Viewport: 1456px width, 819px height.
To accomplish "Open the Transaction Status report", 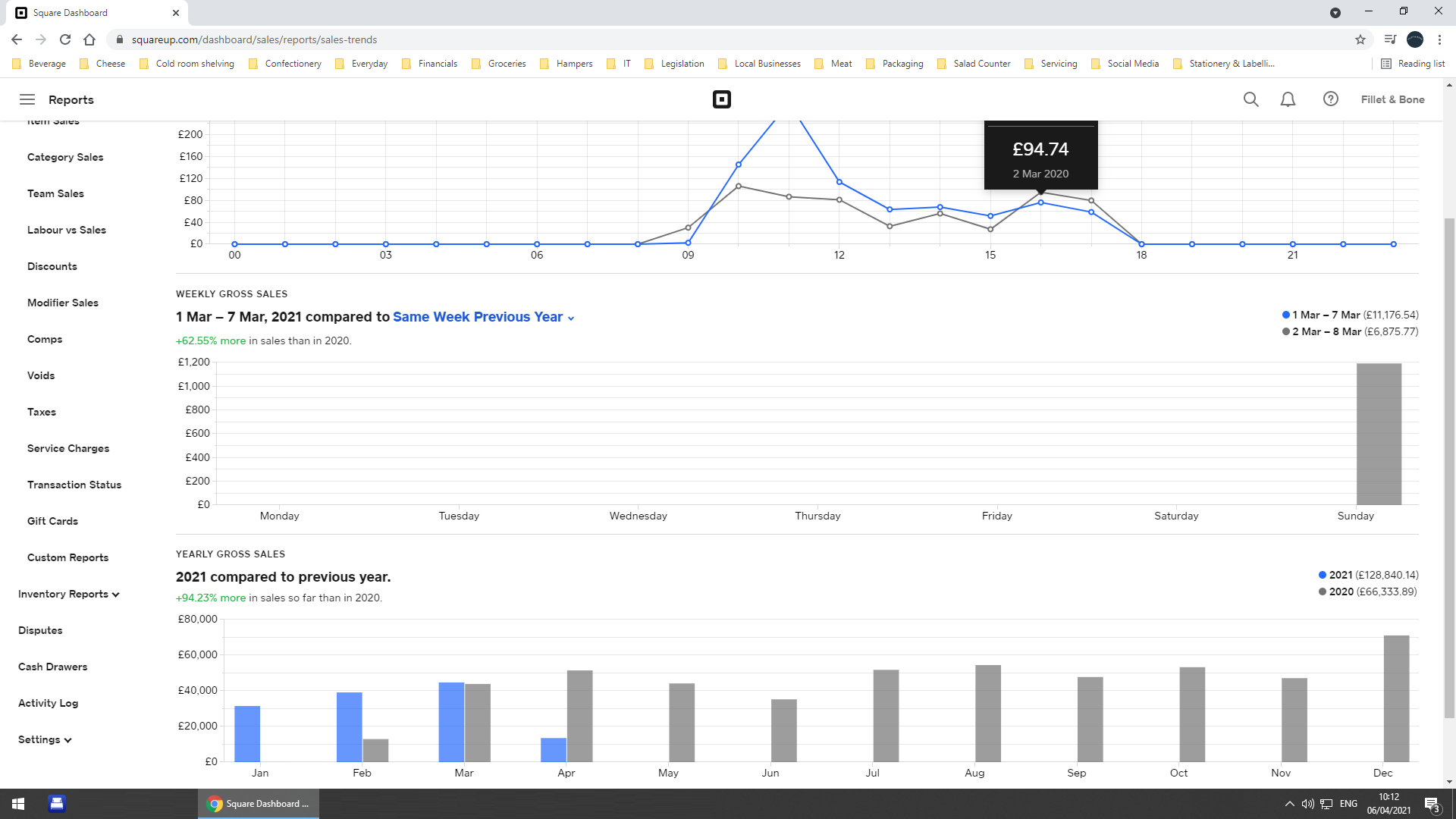I will click(x=74, y=485).
